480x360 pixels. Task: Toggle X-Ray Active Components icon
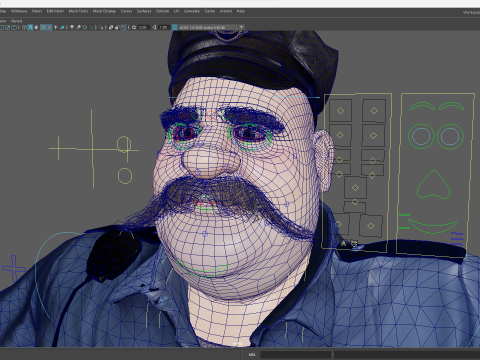[x=117, y=27]
